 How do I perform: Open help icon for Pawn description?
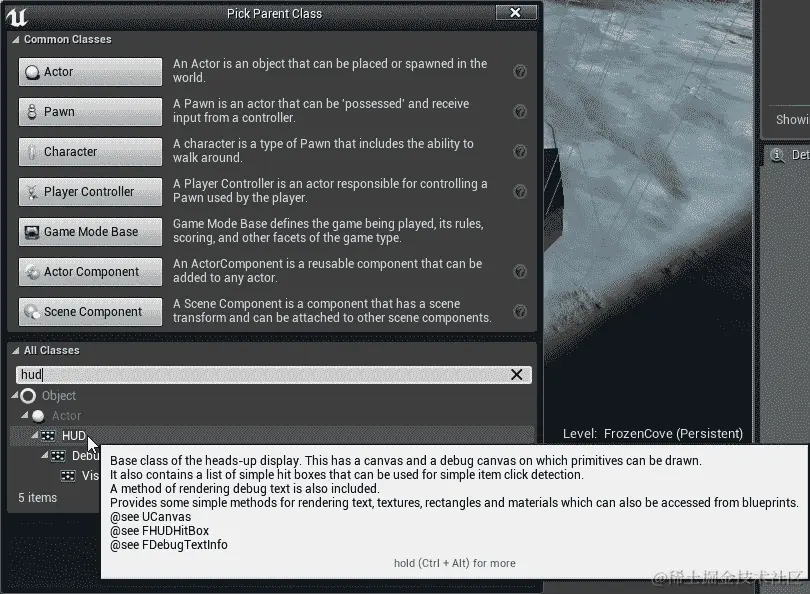(520, 111)
